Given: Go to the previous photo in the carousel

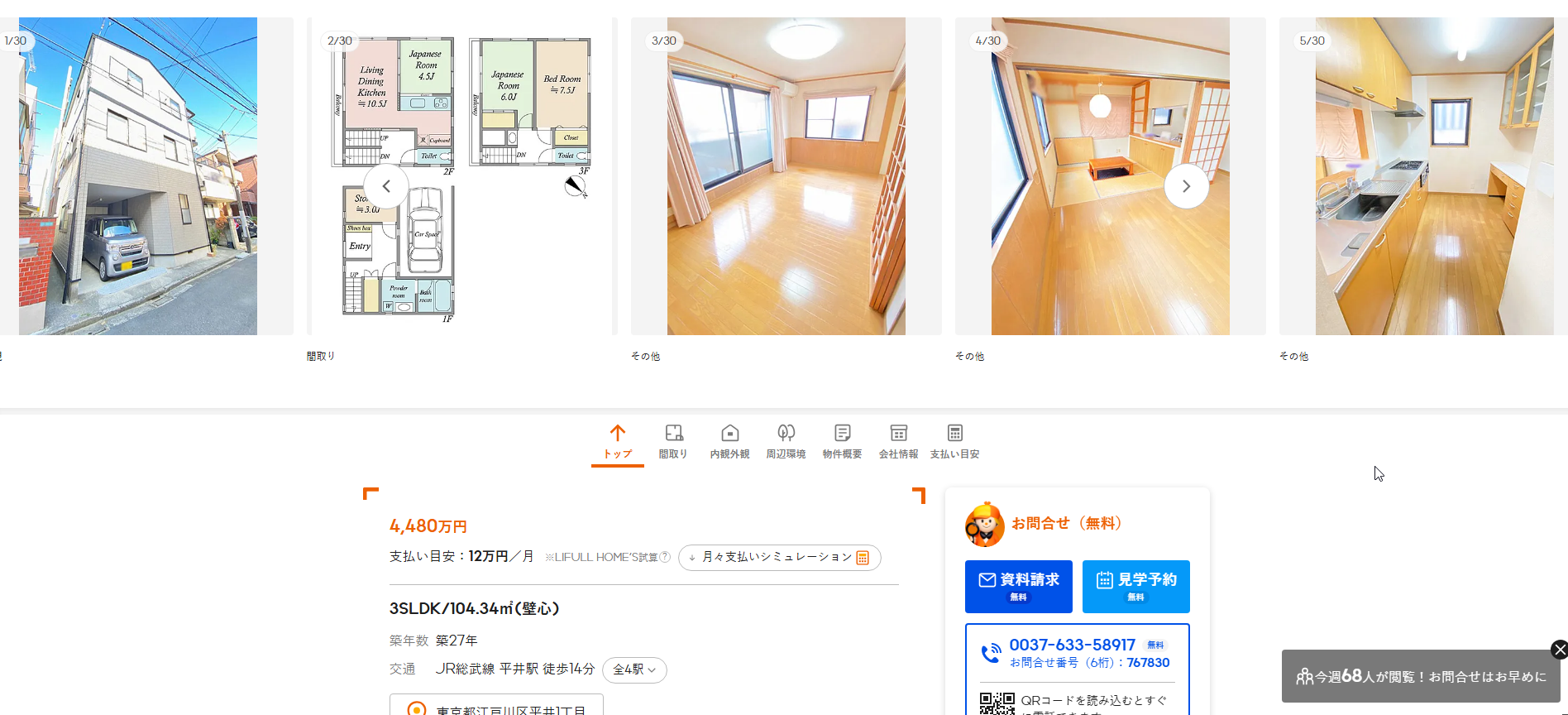Looking at the screenshot, I should tap(386, 186).
